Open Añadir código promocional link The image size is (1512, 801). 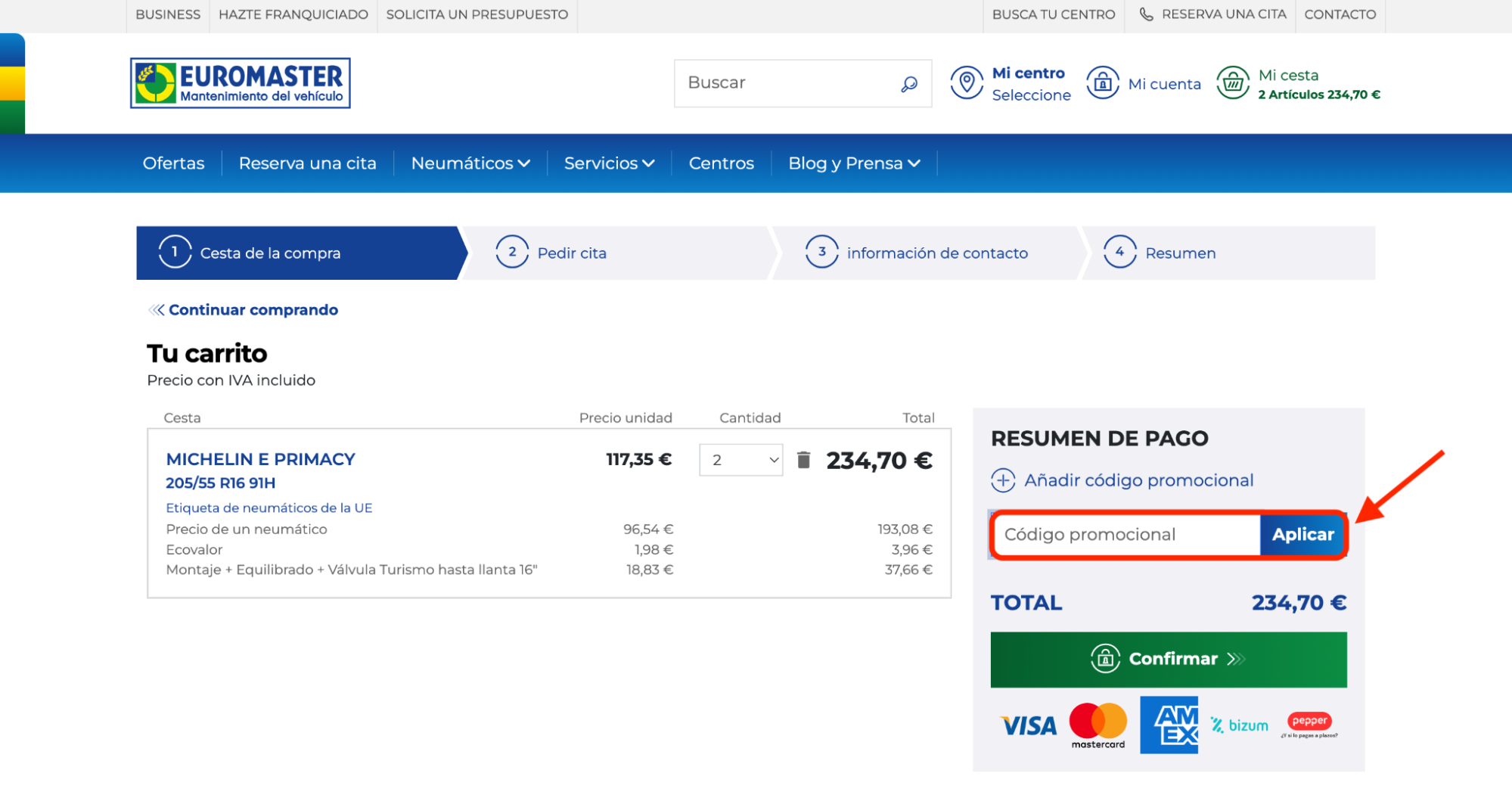1139,480
